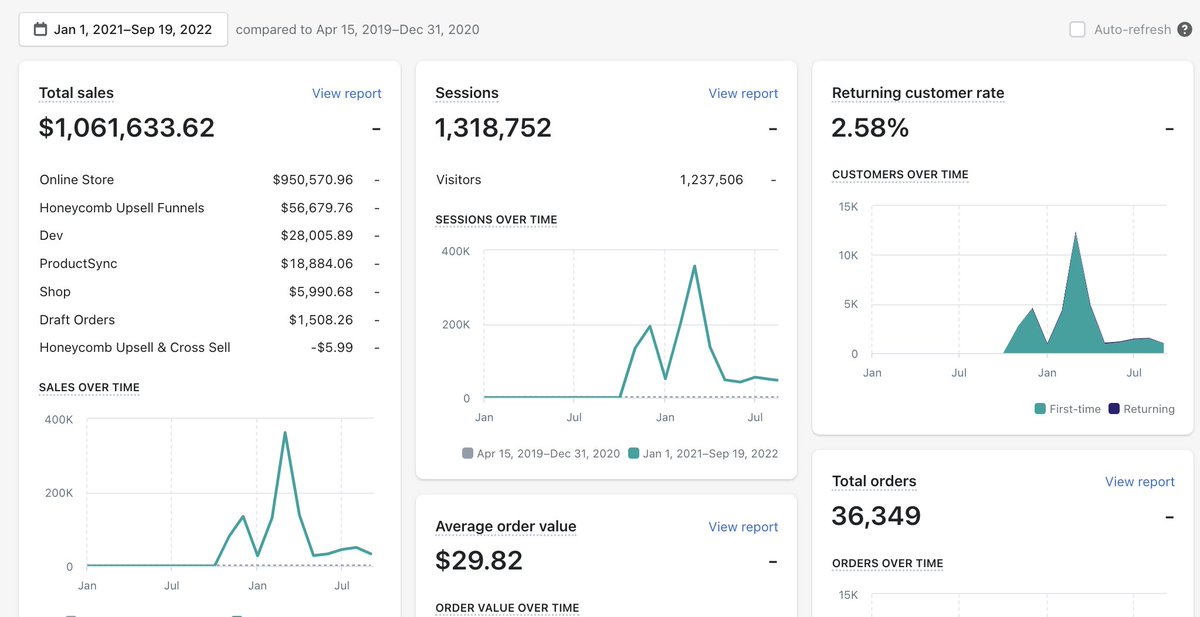Click the ProductSync sales channel label
The width and height of the screenshot is (1200, 617).
click(78, 264)
